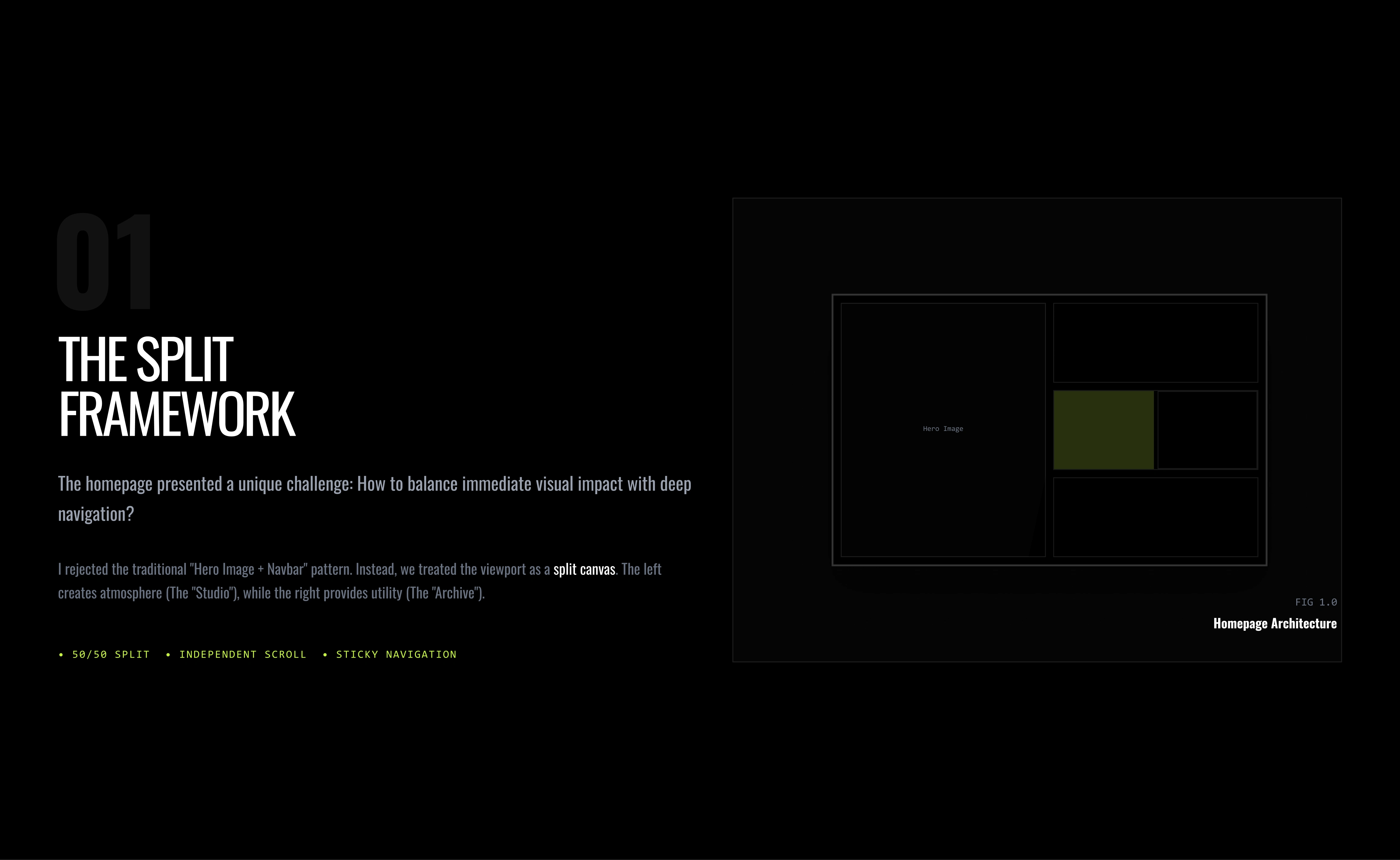Image resolution: width=1400 pixels, height=860 pixels.
Task: Click the dark block beside the green block
Action: click(1207, 430)
